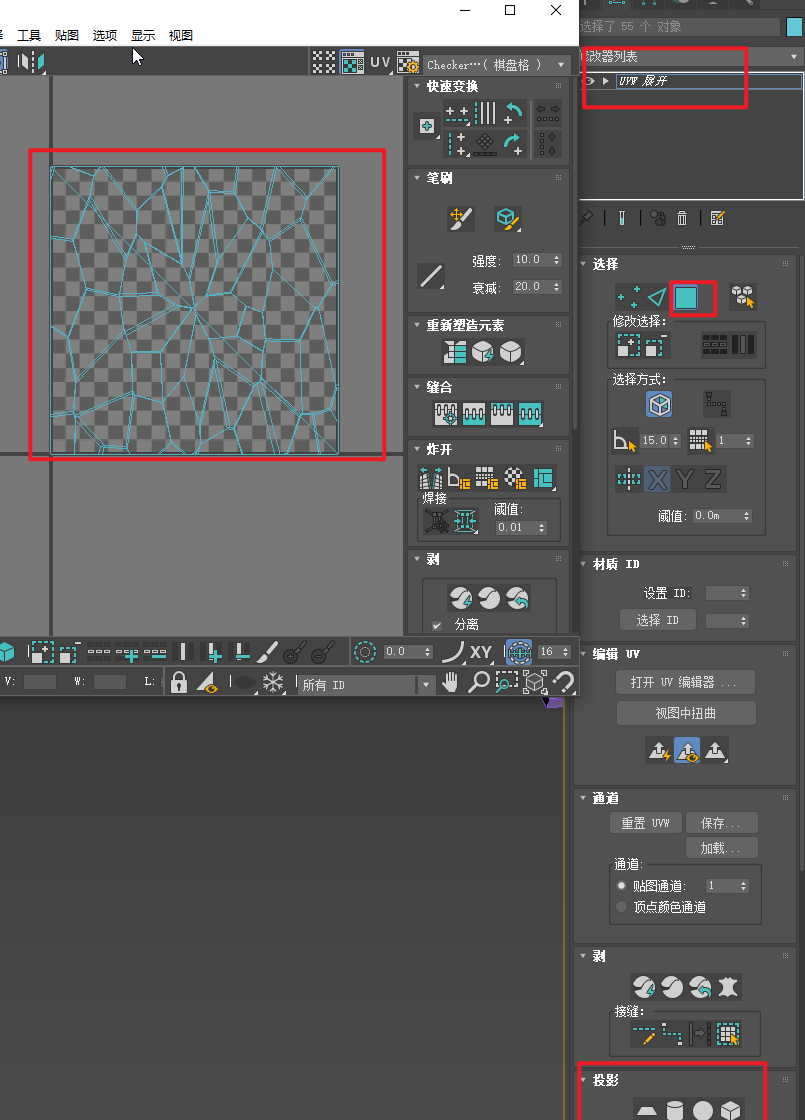Click the 强度 value field showing 10.0
The image size is (805, 1120).
(x=537, y=260)
